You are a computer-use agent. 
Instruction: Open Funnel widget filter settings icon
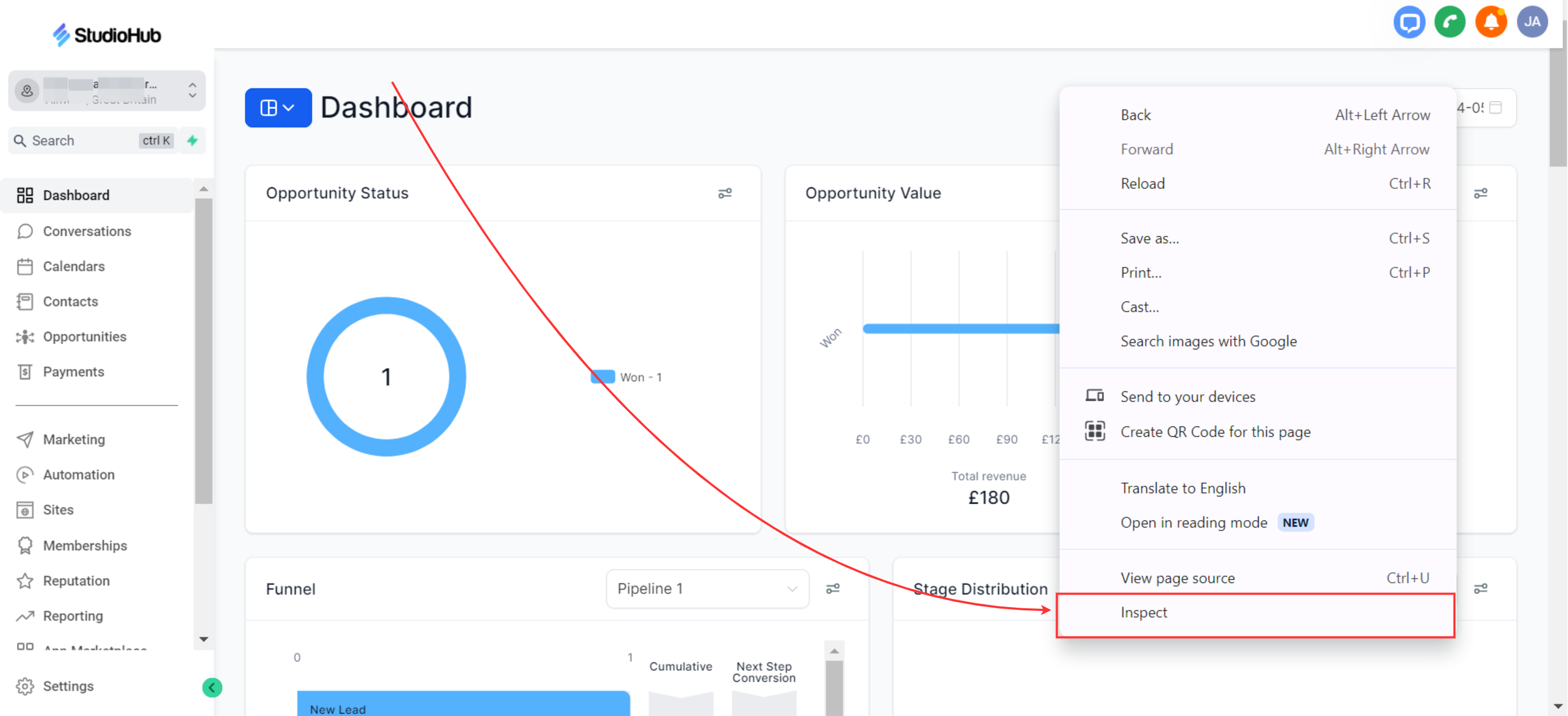click(833, 588)
